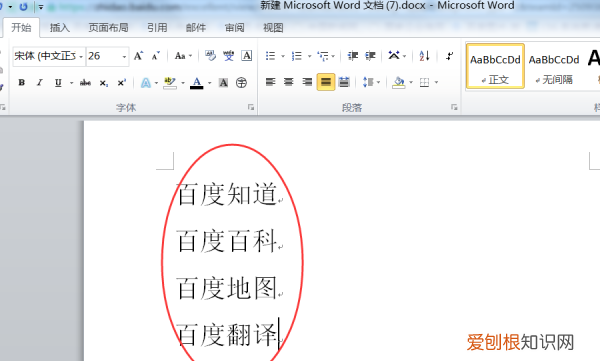Apply Character Border to text
The image size is (600, 361).
point(246,56)
